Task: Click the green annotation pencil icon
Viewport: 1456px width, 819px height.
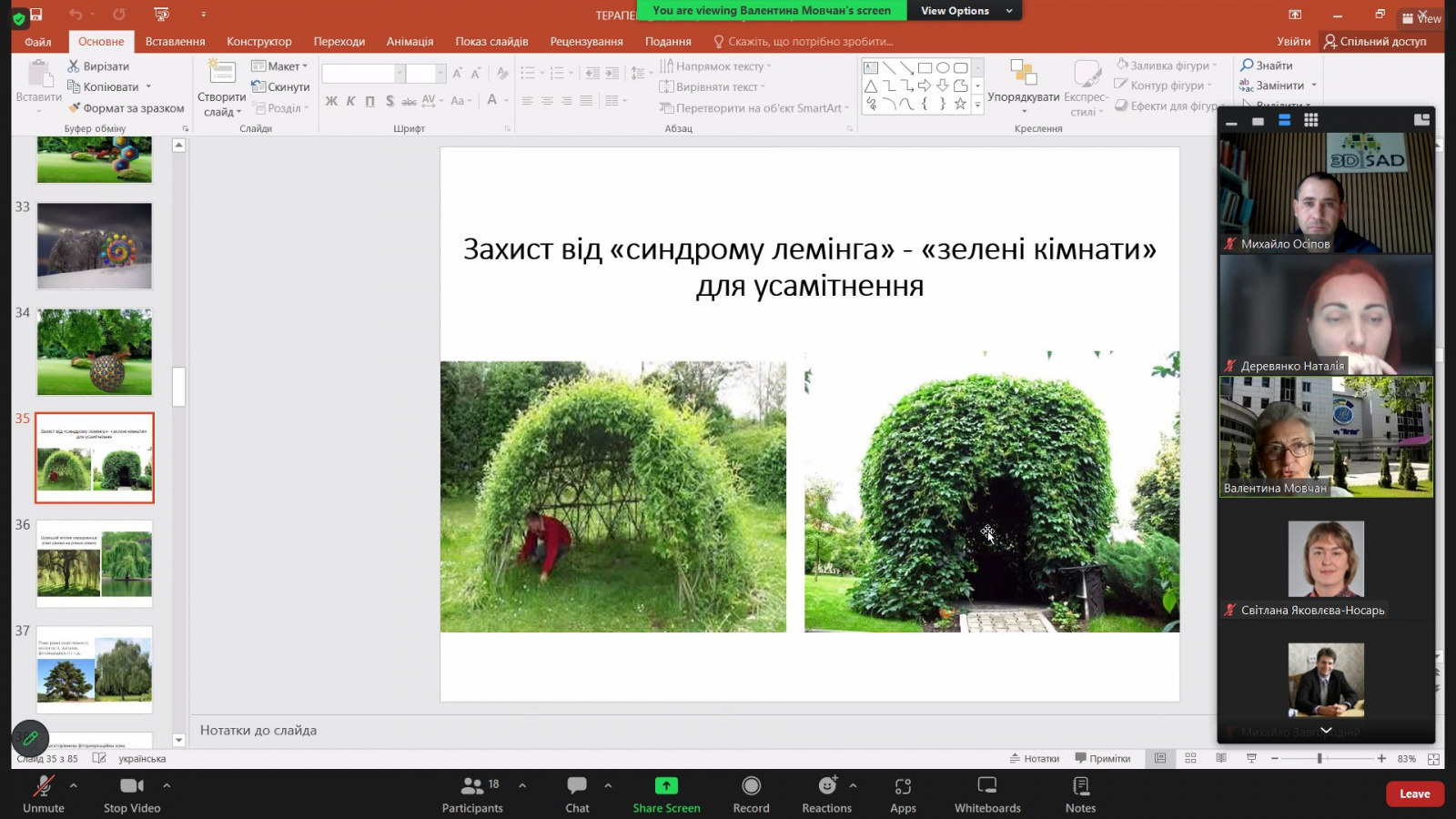Action: pos(30,738)
